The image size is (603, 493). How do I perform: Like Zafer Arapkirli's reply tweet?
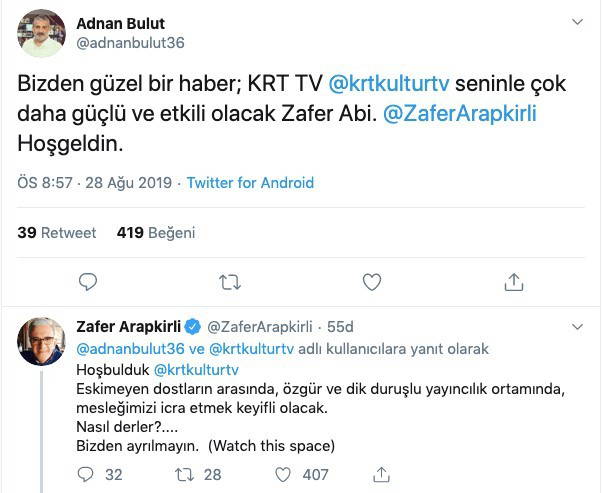point(282,474)
